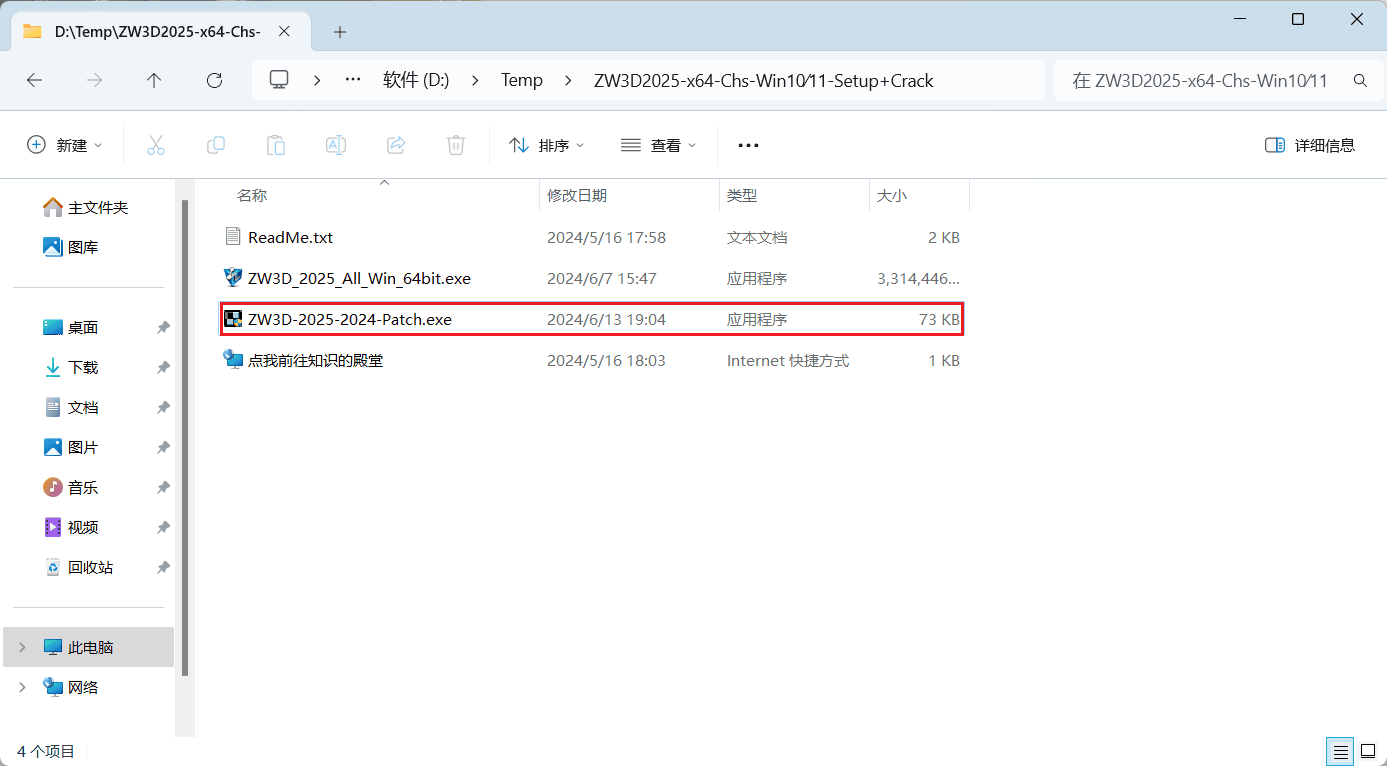The height and width of the screenshot is (766, 1387).
Task: Click Internet 快捷方式 type cell
Action: [x=788, y=360]
